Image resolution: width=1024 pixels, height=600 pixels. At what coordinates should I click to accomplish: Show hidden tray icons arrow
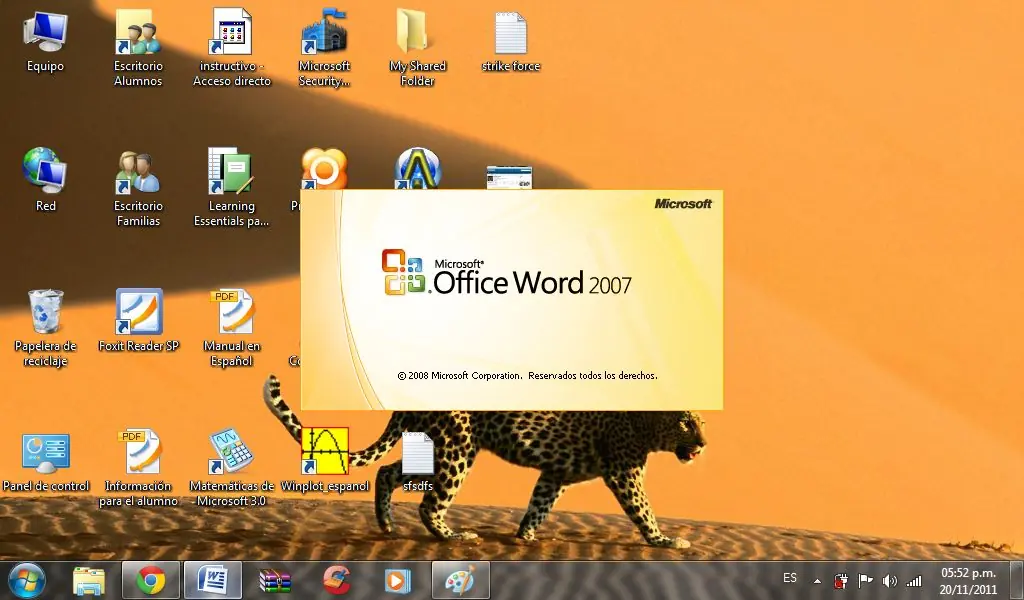click(x=817, y=580)
